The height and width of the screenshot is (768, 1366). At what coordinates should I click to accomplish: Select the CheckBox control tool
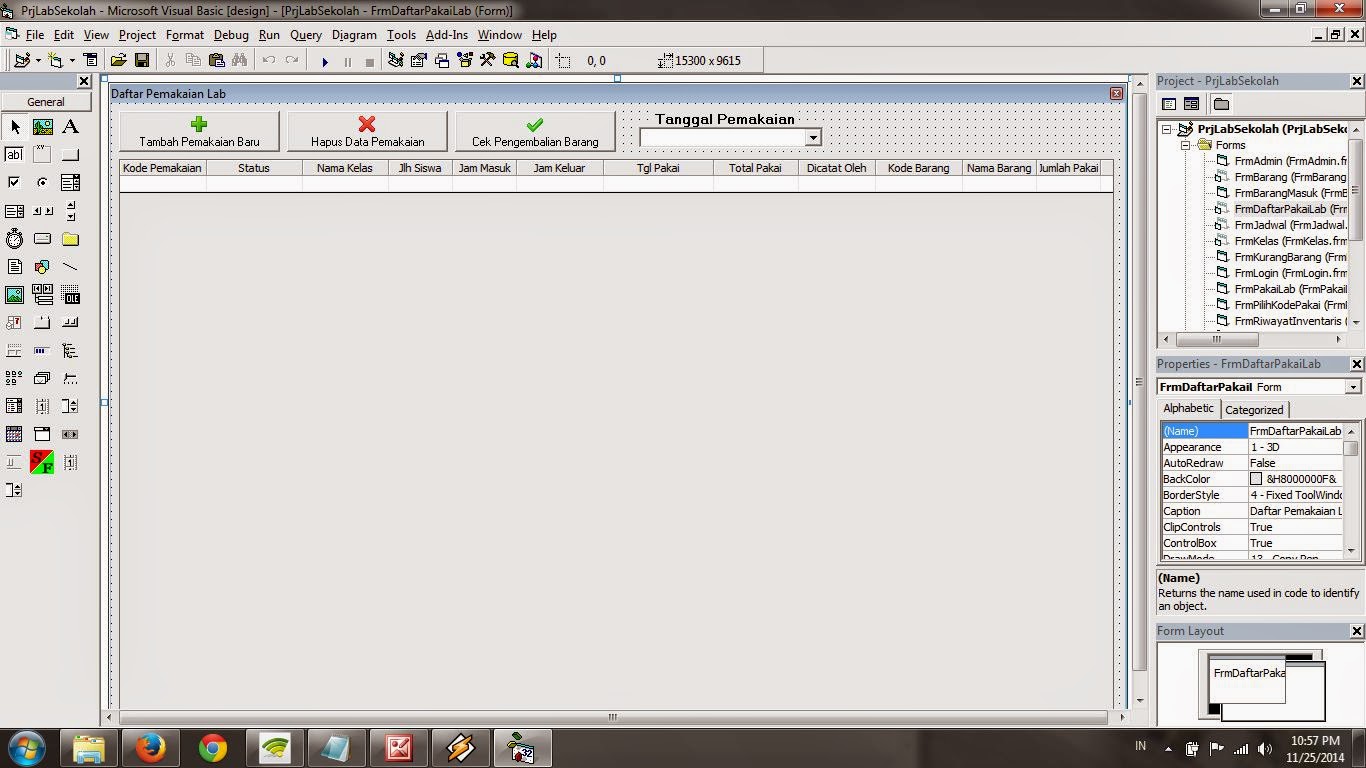click(14, 183)
